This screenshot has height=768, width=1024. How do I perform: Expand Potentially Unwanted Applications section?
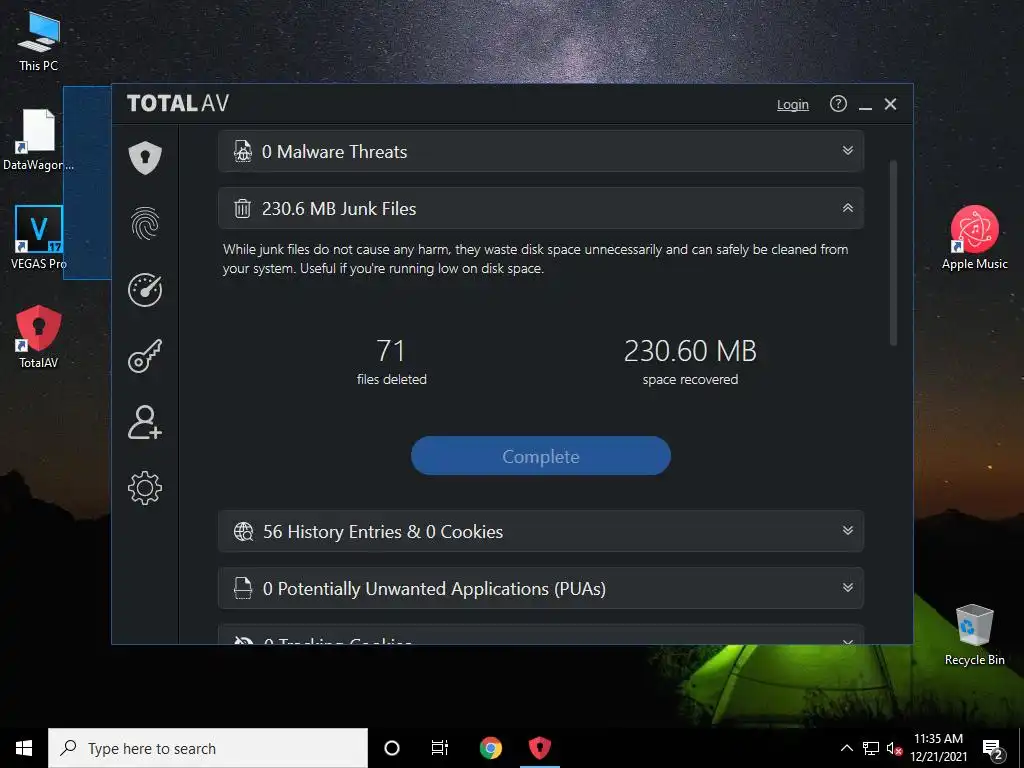541,588
